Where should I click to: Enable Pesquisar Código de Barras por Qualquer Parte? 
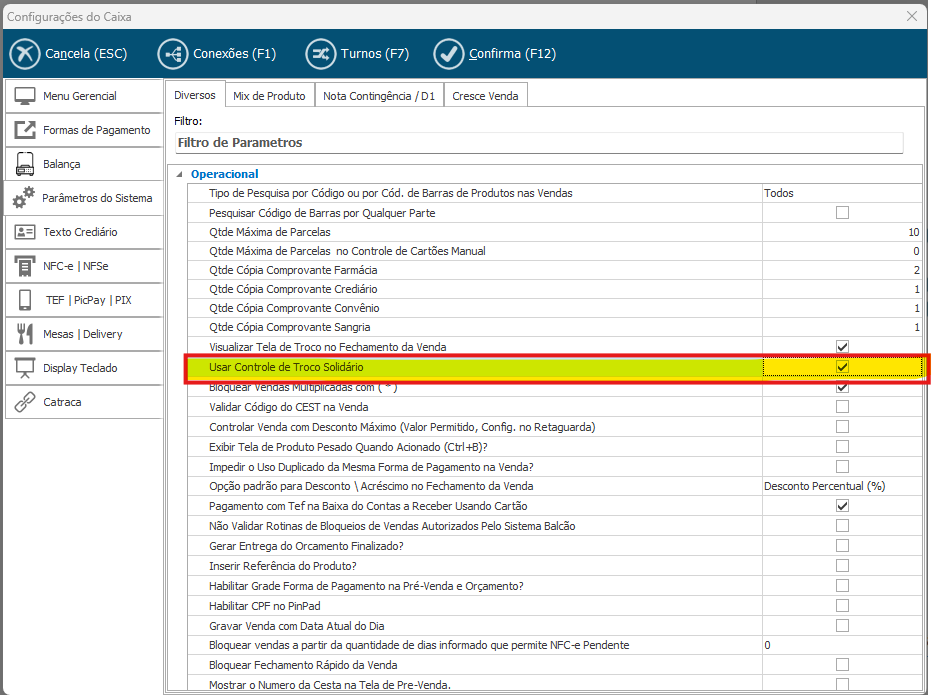click(842, 213)
